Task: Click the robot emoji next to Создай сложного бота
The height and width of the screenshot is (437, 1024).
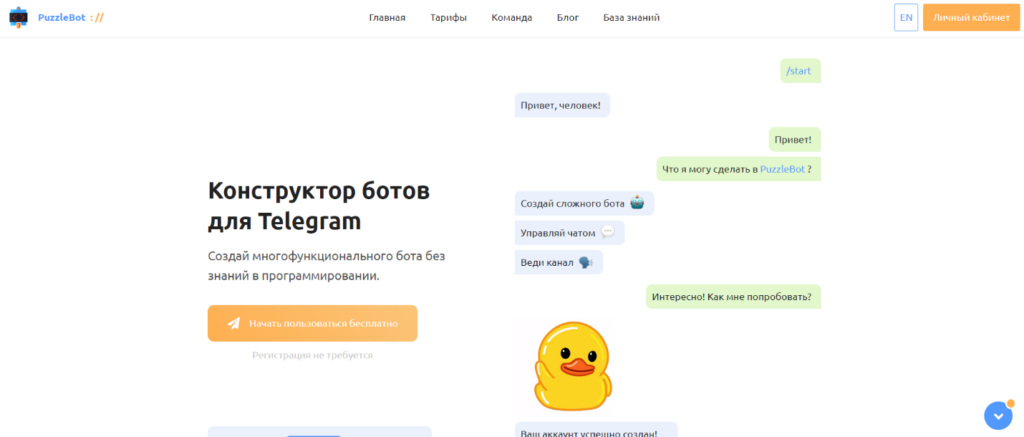Action: click(x=637, y=203)
